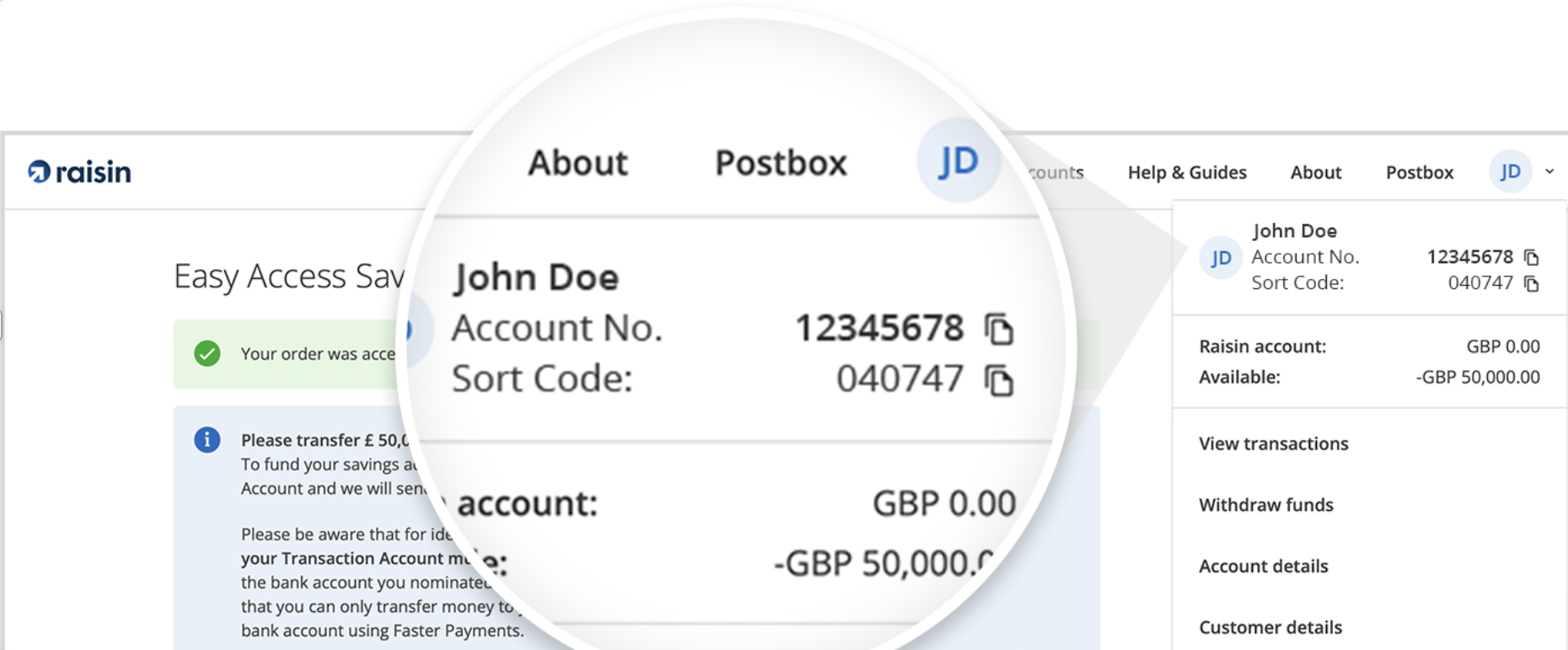The height and width of the screenshot is (650, 1568).
Task: Open Customer details
Action: click(1270, 627)
